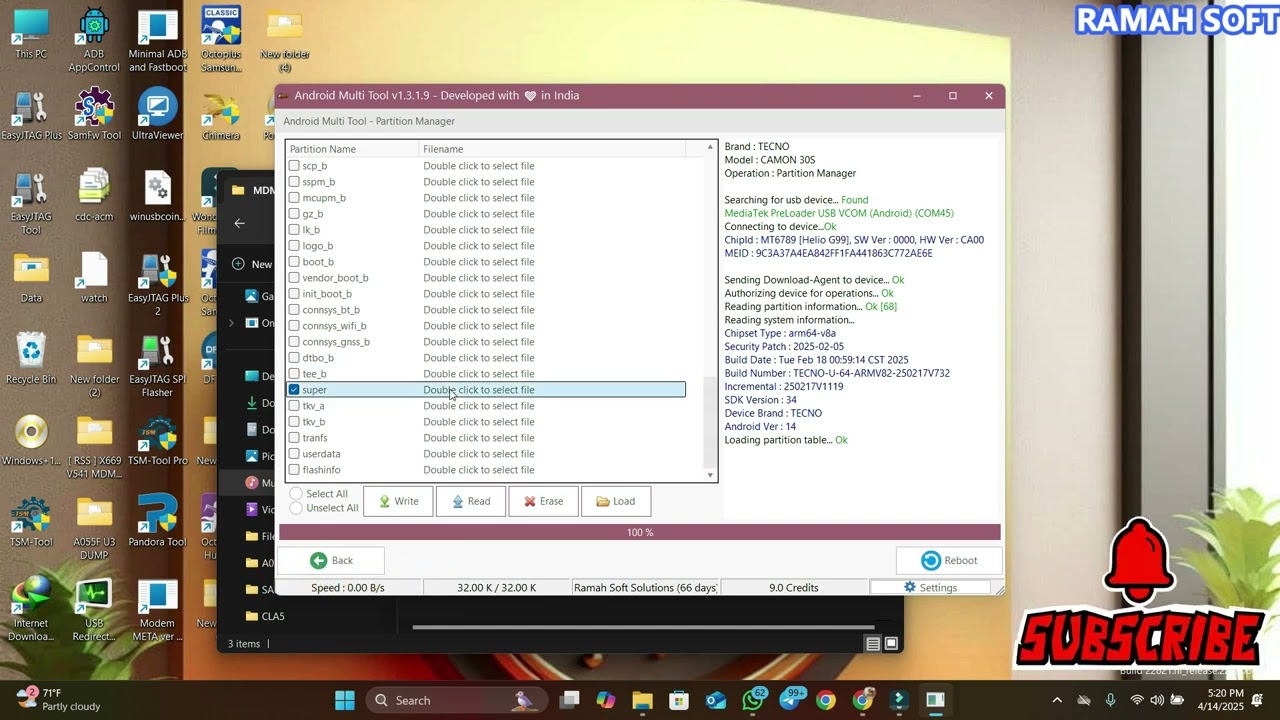Click the Load button
The image size is (1280, 720).
616,501
